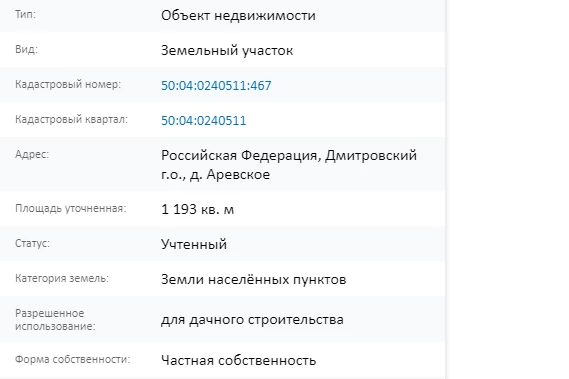Click the 'Статус:' label
The height and width of the screenshot is (379, 569).
pyautogui.click(x=32, y=243)
